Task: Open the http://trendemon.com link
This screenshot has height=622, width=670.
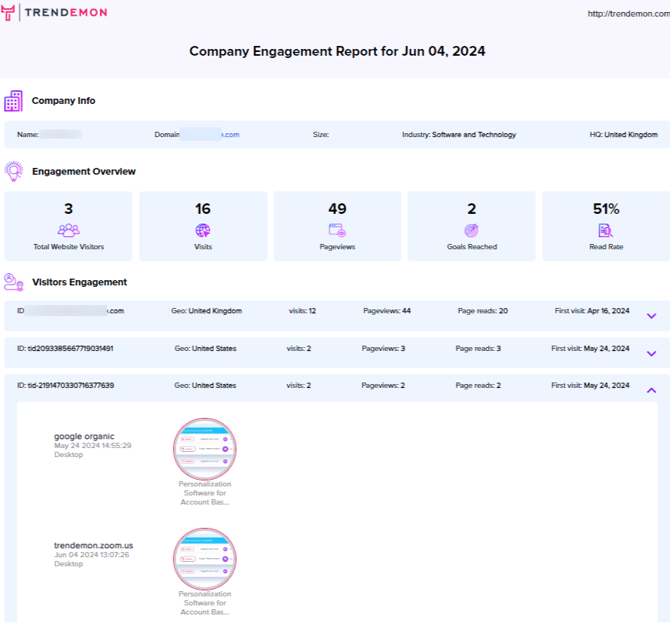Action: [626, 14]
